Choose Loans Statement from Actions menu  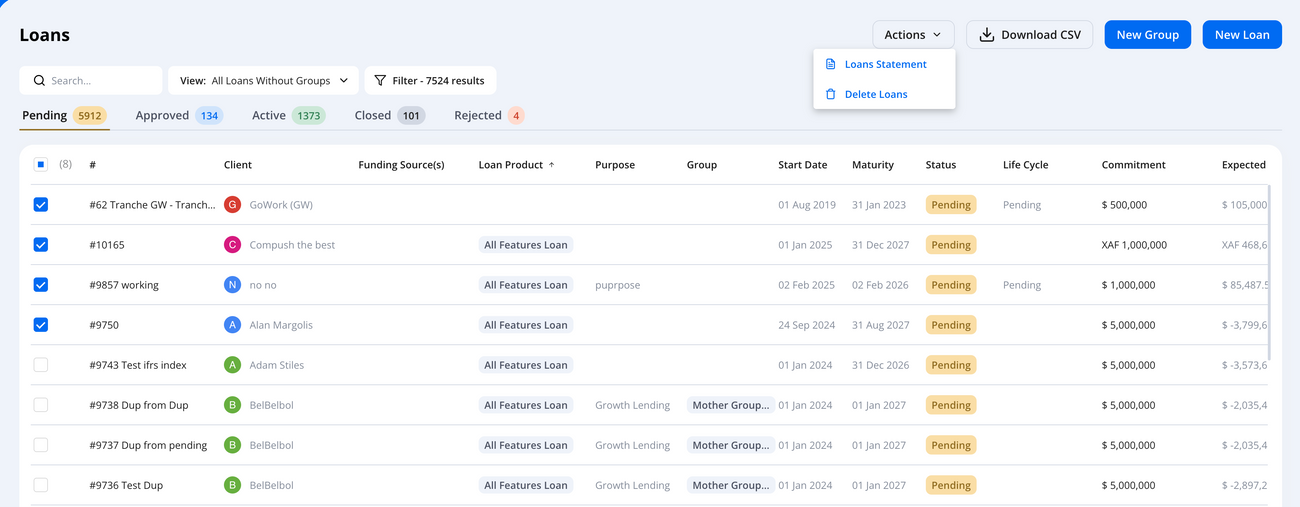point(885,64)
